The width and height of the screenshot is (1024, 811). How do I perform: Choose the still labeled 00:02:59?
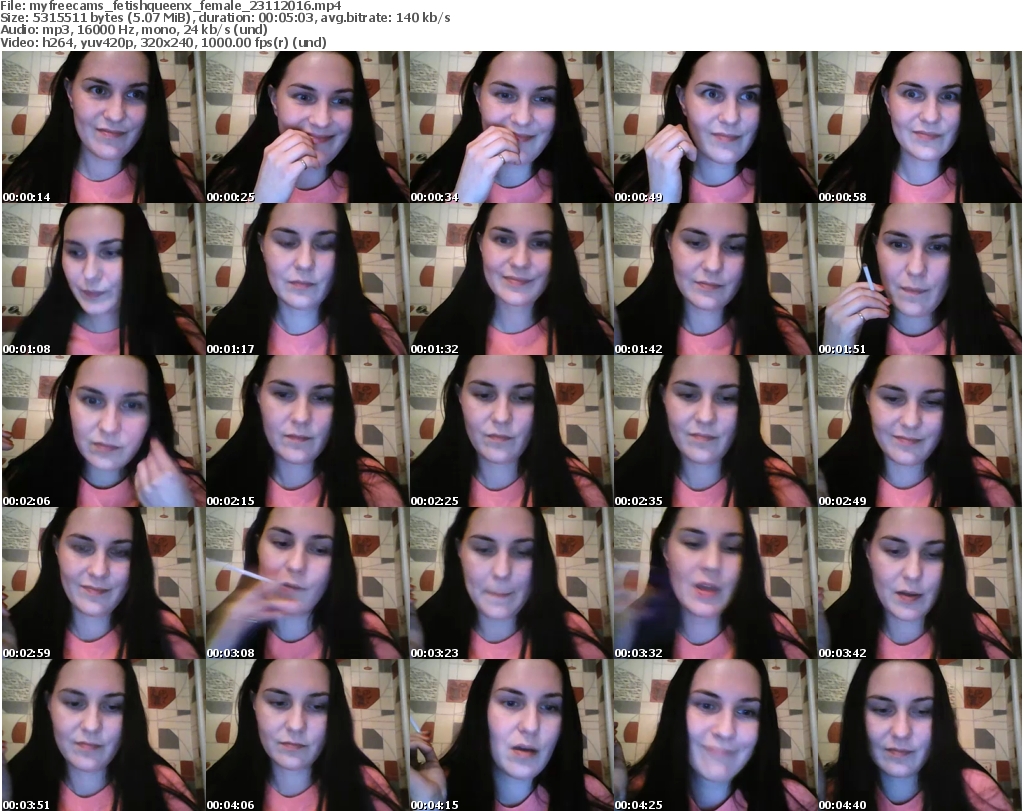point(103,583)
